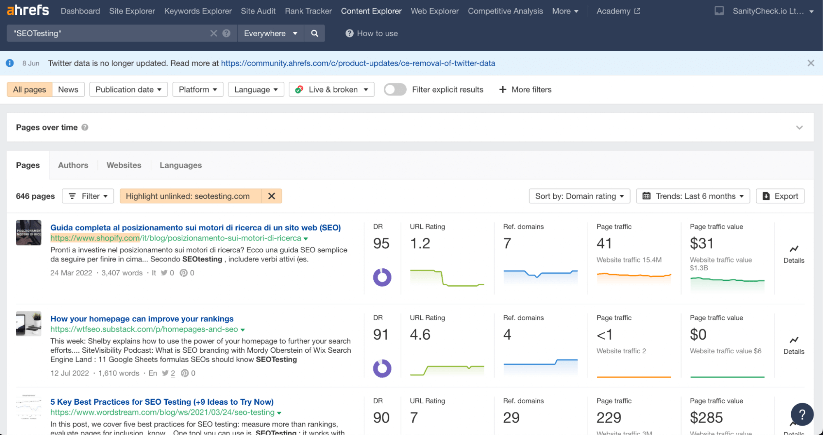Select the All pages filter
This screenshot has height=435, width=823.
click(x=29, y=89)
